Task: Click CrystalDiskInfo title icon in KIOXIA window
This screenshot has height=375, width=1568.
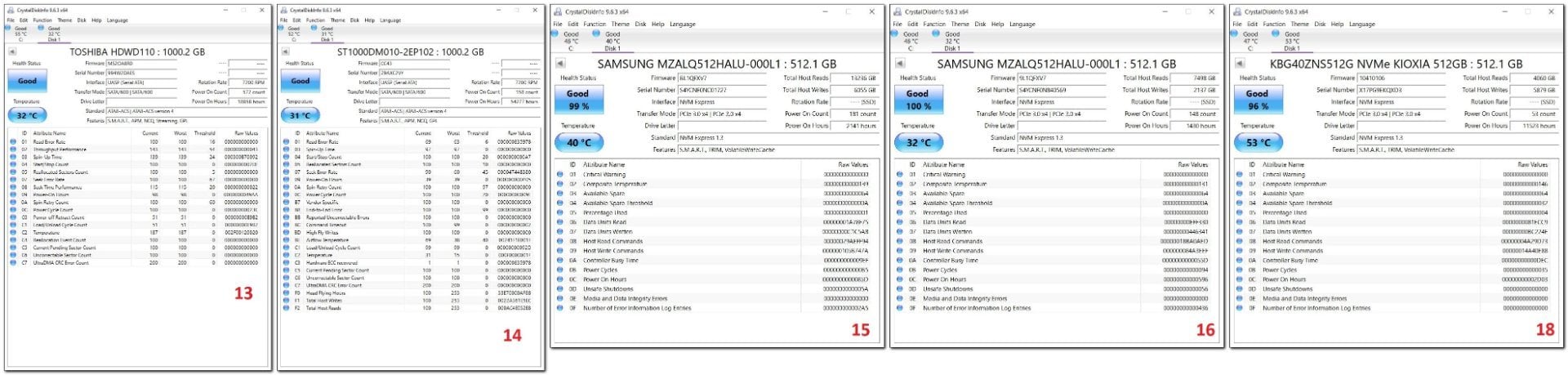Action: point(1237,11)
